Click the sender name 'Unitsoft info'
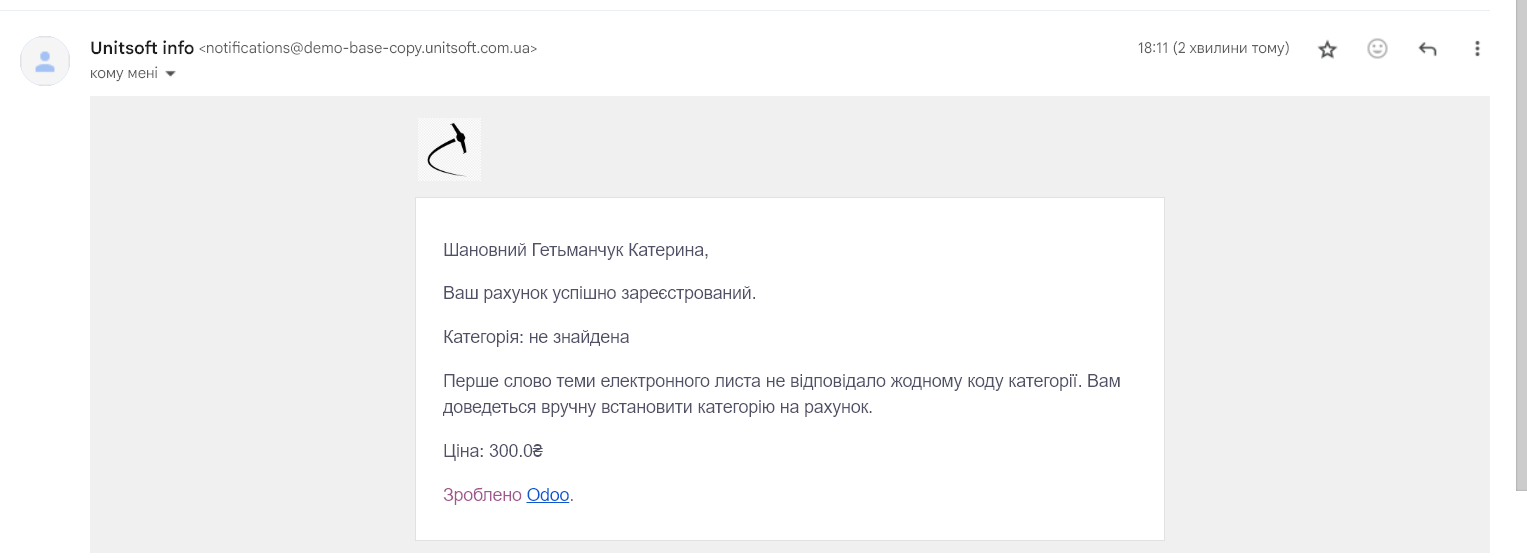 (142, 47)
